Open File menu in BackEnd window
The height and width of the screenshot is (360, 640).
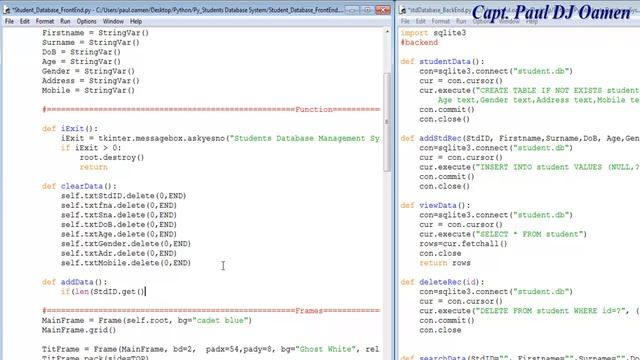(405, 21)
